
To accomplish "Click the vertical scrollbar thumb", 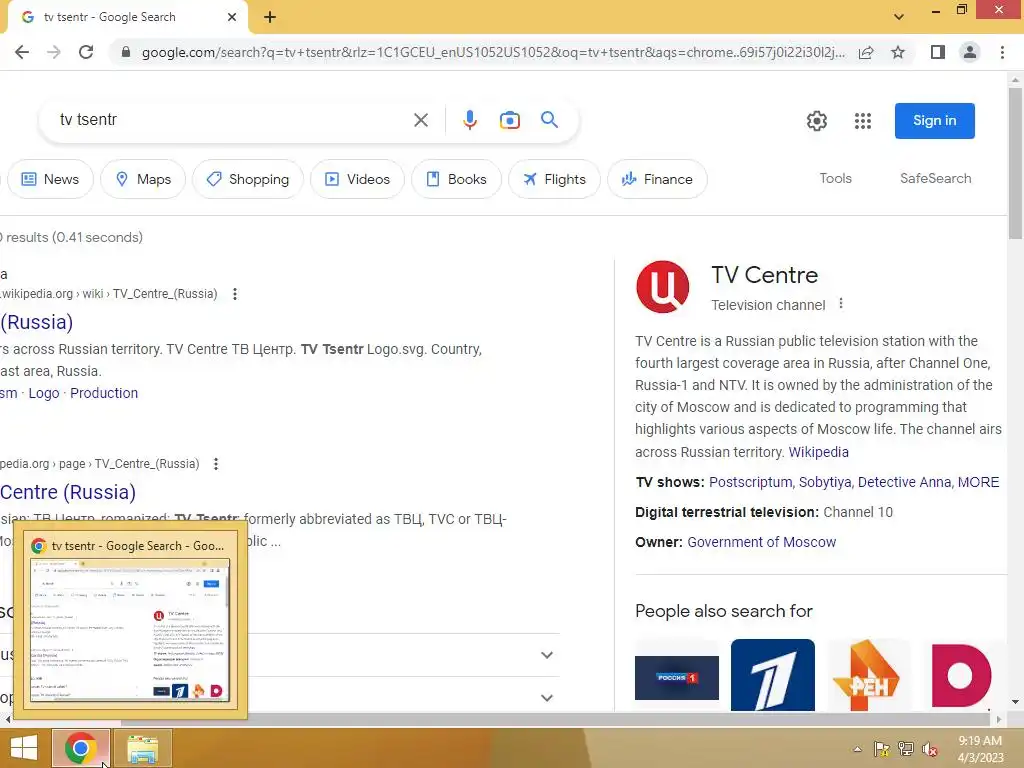I will 1015,163.
